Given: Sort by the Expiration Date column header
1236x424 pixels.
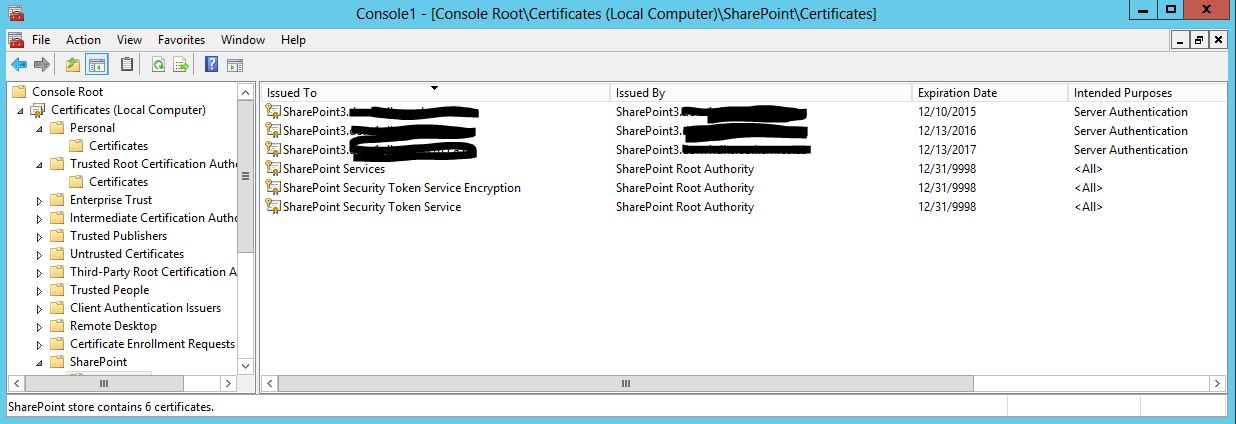Looking at the screenshot, I should coord(990,92).
